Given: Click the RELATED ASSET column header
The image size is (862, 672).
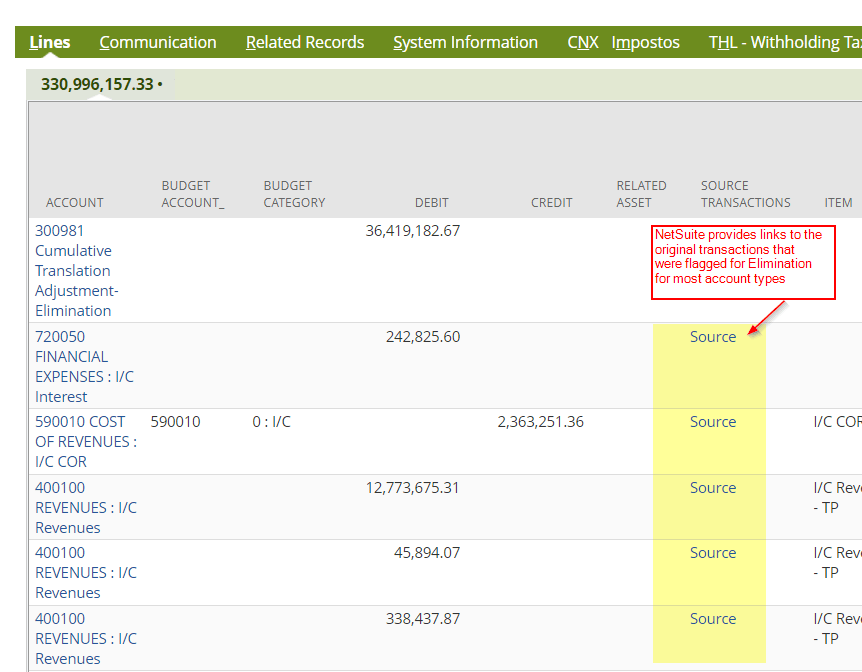Looking at the screenshot, I should (x=641, y=194).
